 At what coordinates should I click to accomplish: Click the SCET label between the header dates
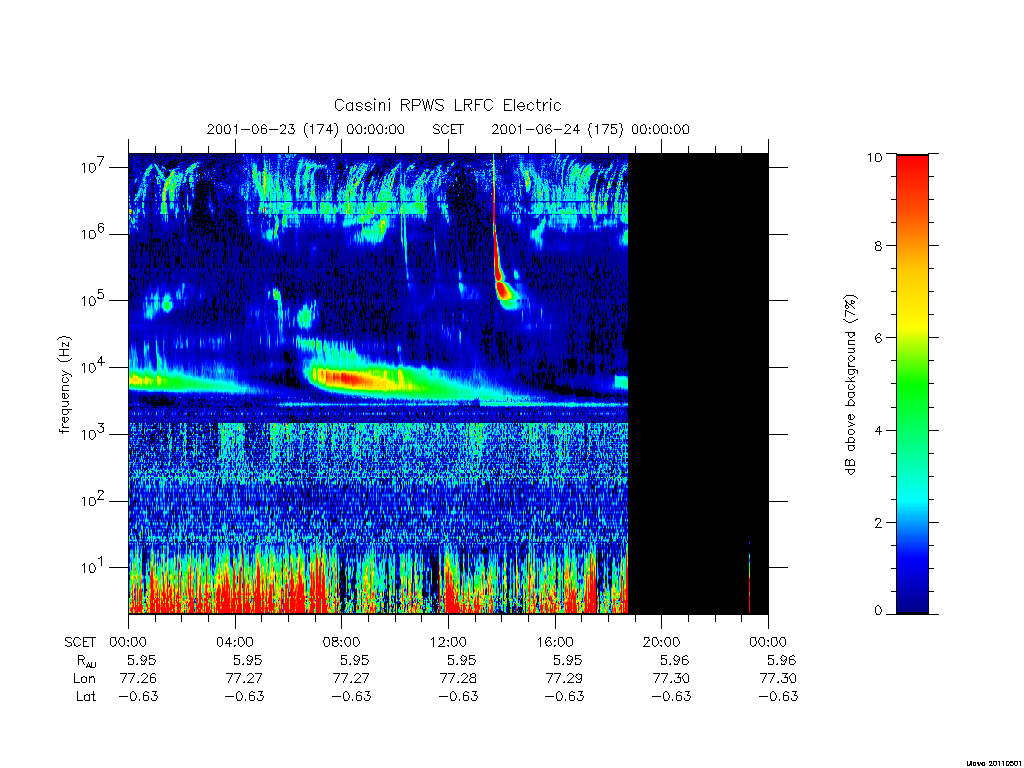click(x=448, y=129)
